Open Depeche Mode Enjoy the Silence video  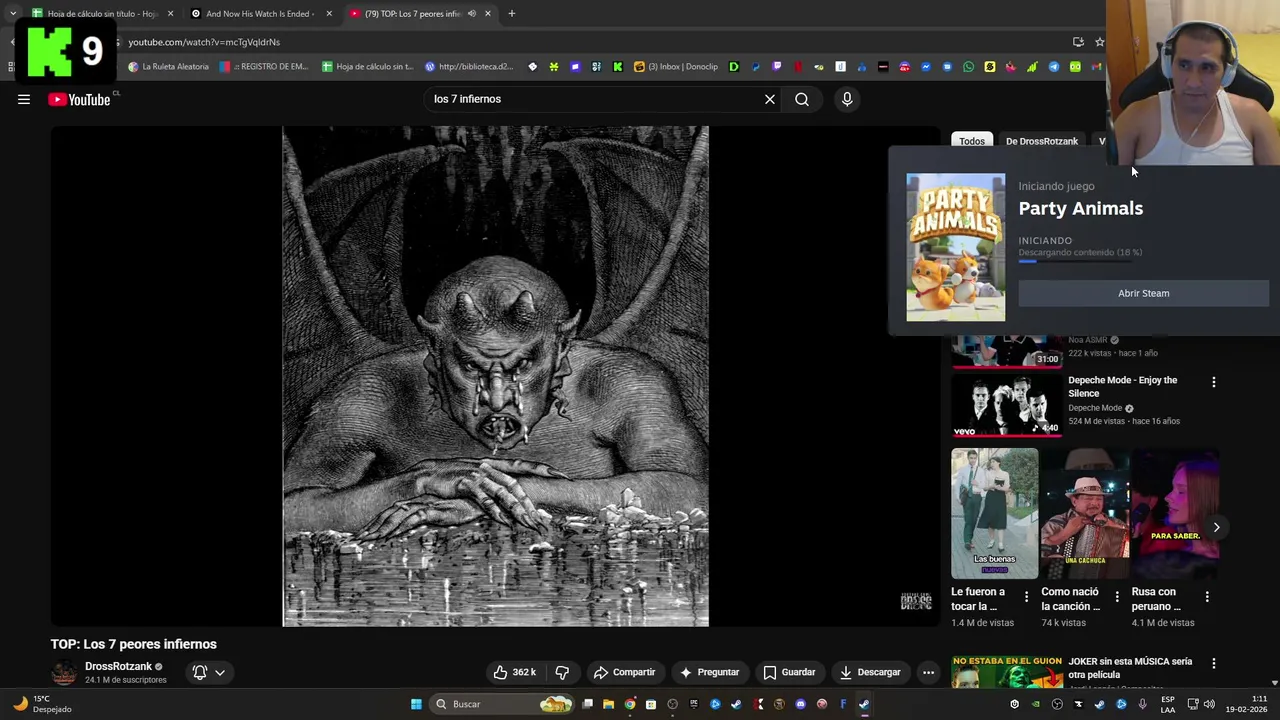tap(1122, 386)
